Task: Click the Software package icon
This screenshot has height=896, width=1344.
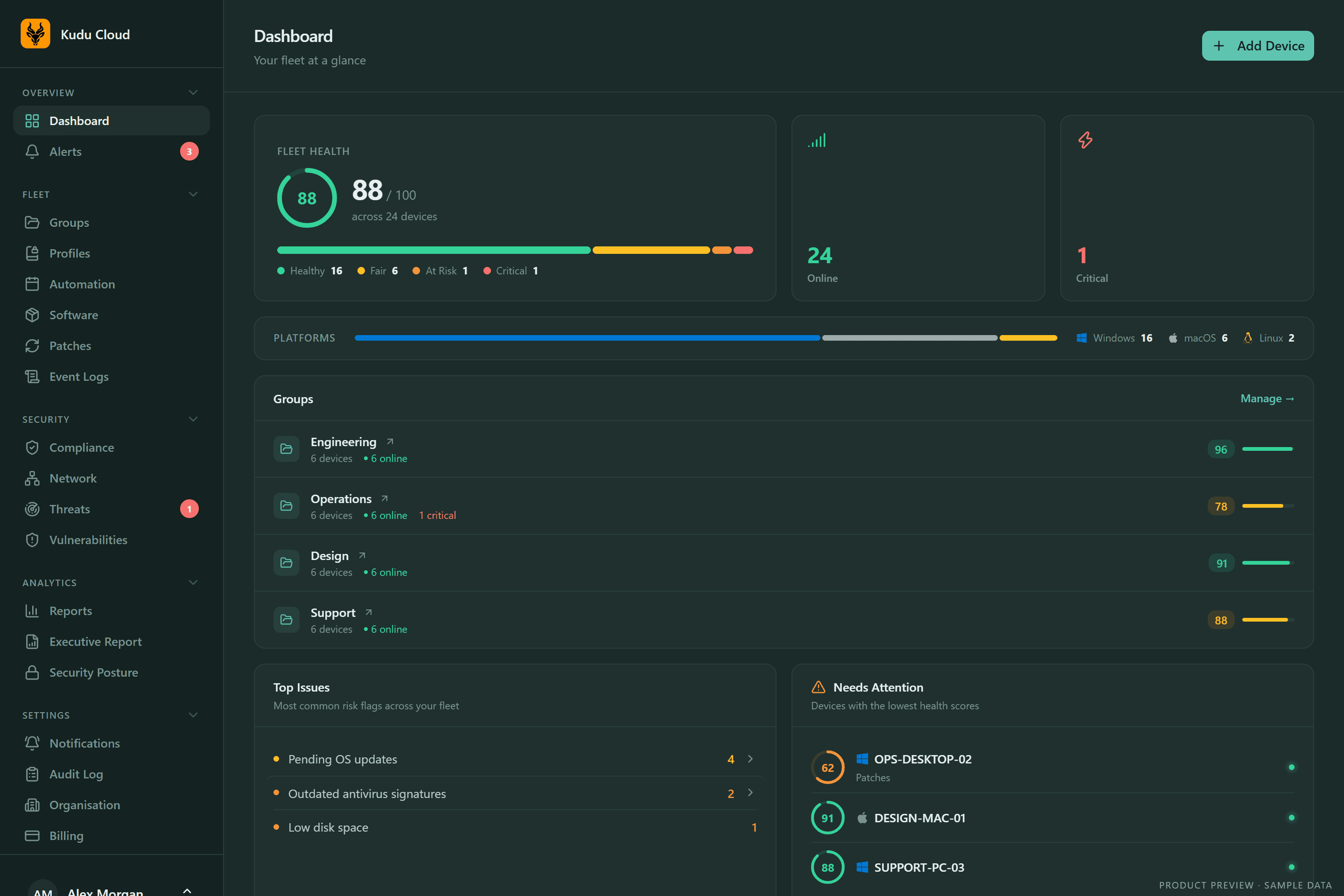Action: coord(32,315)
